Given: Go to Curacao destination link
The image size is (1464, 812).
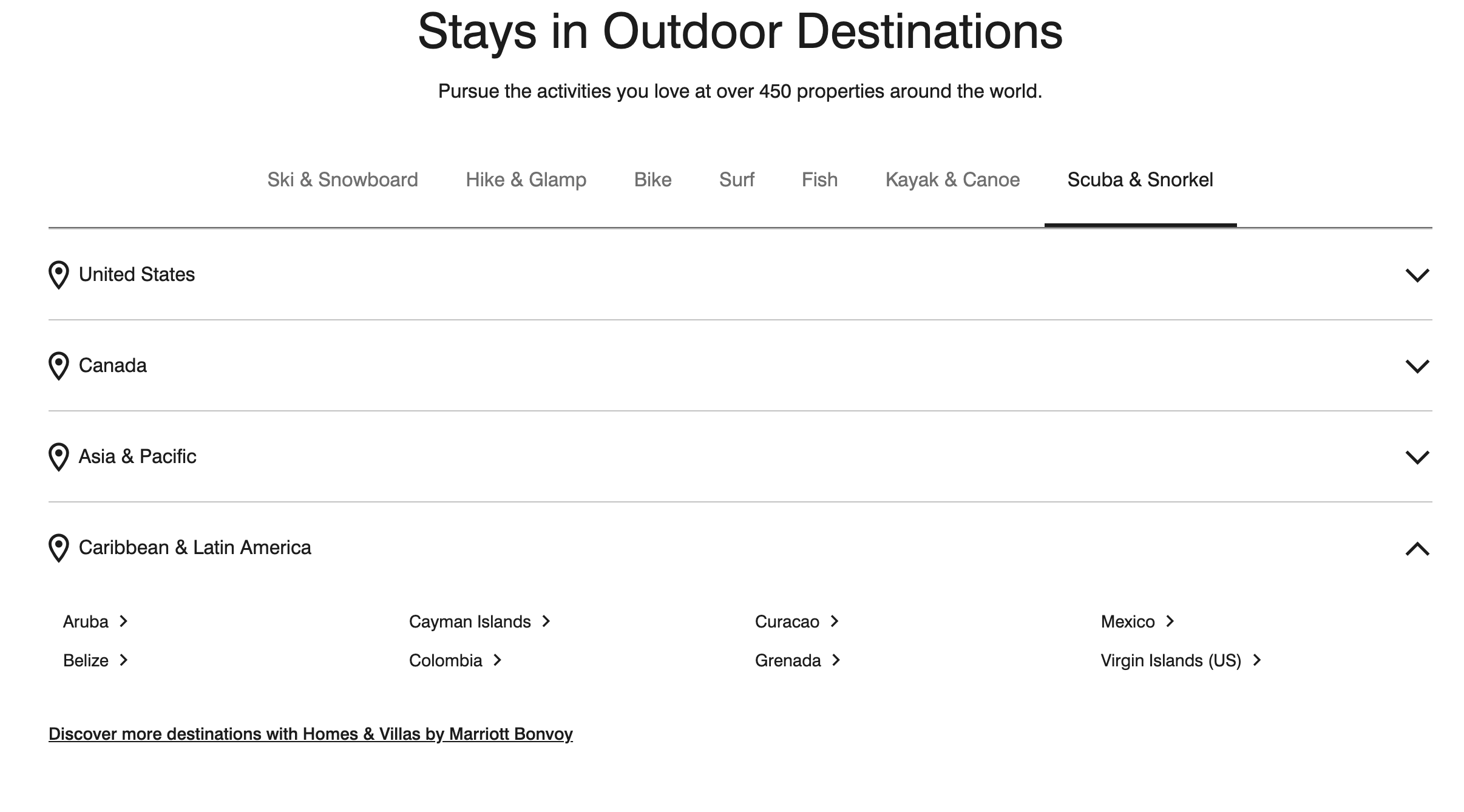Looking at the screenshot, I should pos(787,621).
